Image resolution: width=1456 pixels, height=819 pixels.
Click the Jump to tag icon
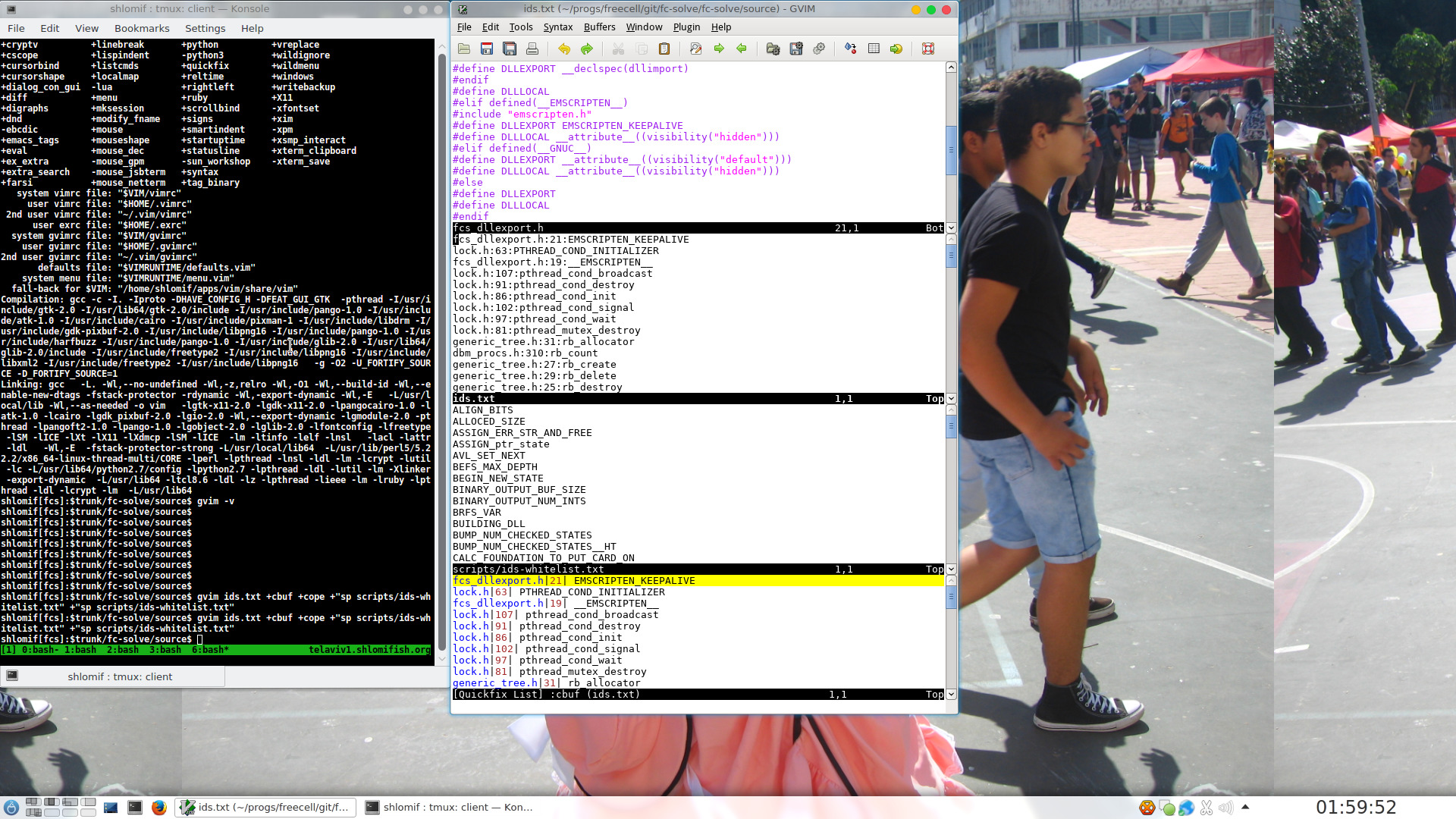(x=896, y=49)
